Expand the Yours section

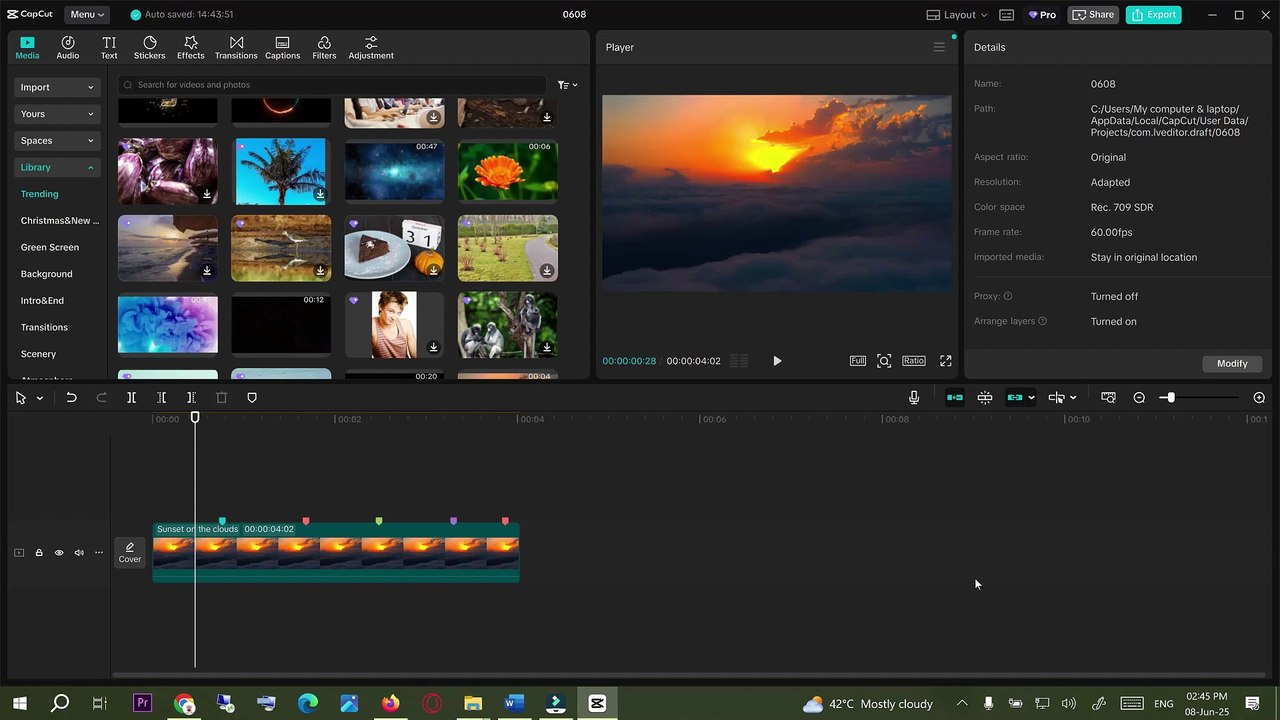click(x=57, y=114)
